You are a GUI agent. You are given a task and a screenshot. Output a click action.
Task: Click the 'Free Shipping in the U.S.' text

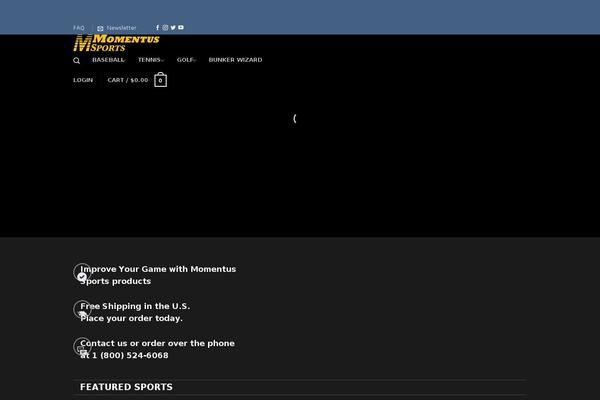click(135, 306)
